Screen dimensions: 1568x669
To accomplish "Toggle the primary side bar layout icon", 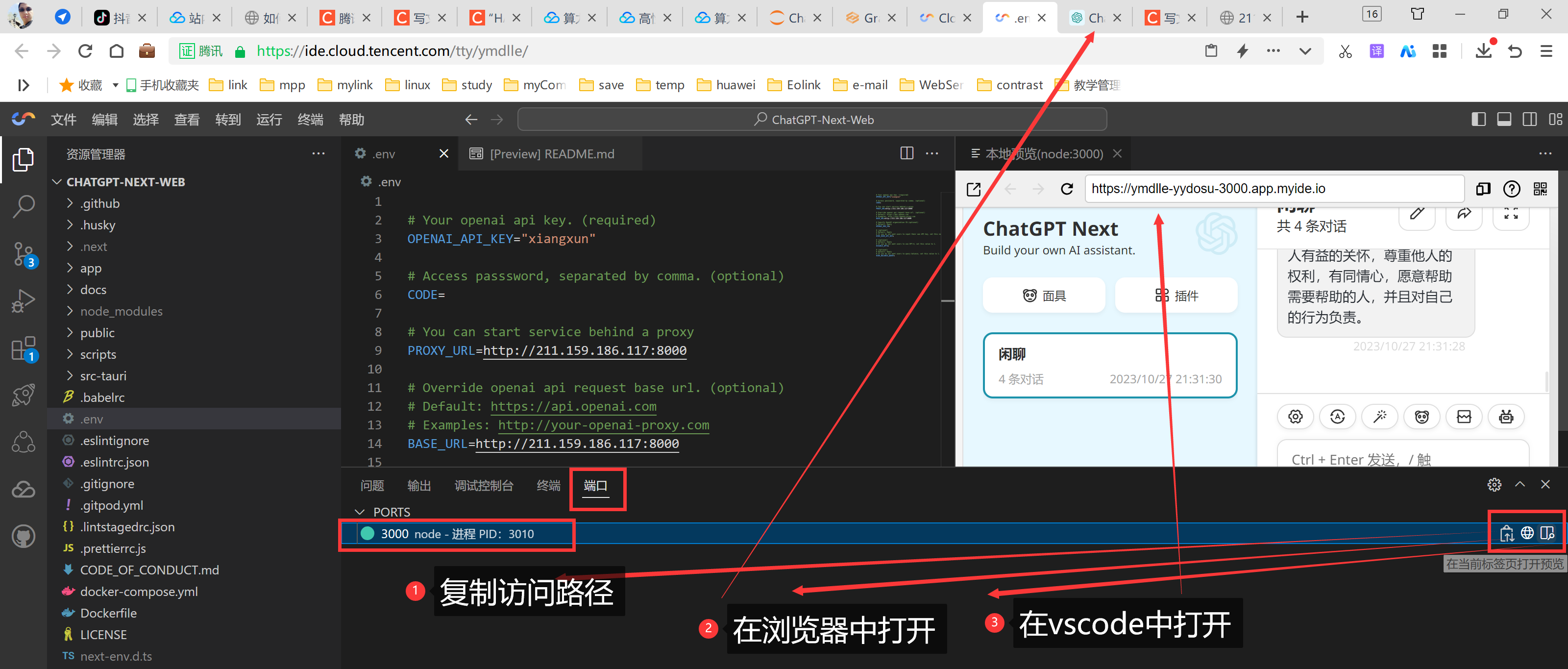I will [x=1478, y=119].
